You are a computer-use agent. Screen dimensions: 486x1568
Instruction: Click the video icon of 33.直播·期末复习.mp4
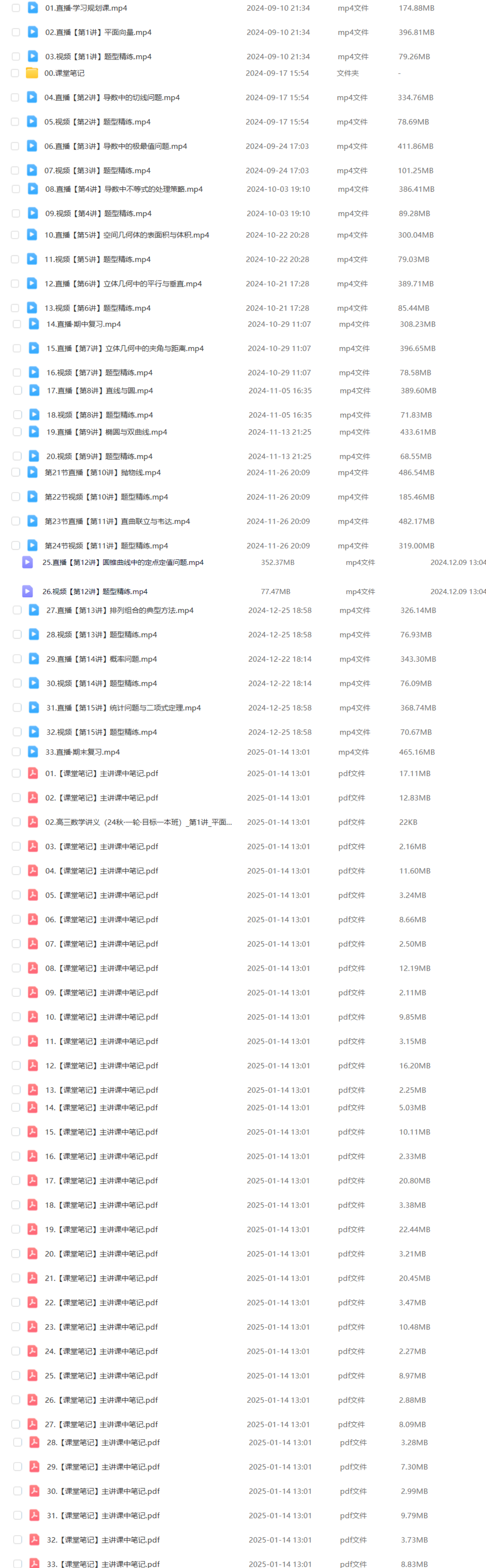(33, 752)
